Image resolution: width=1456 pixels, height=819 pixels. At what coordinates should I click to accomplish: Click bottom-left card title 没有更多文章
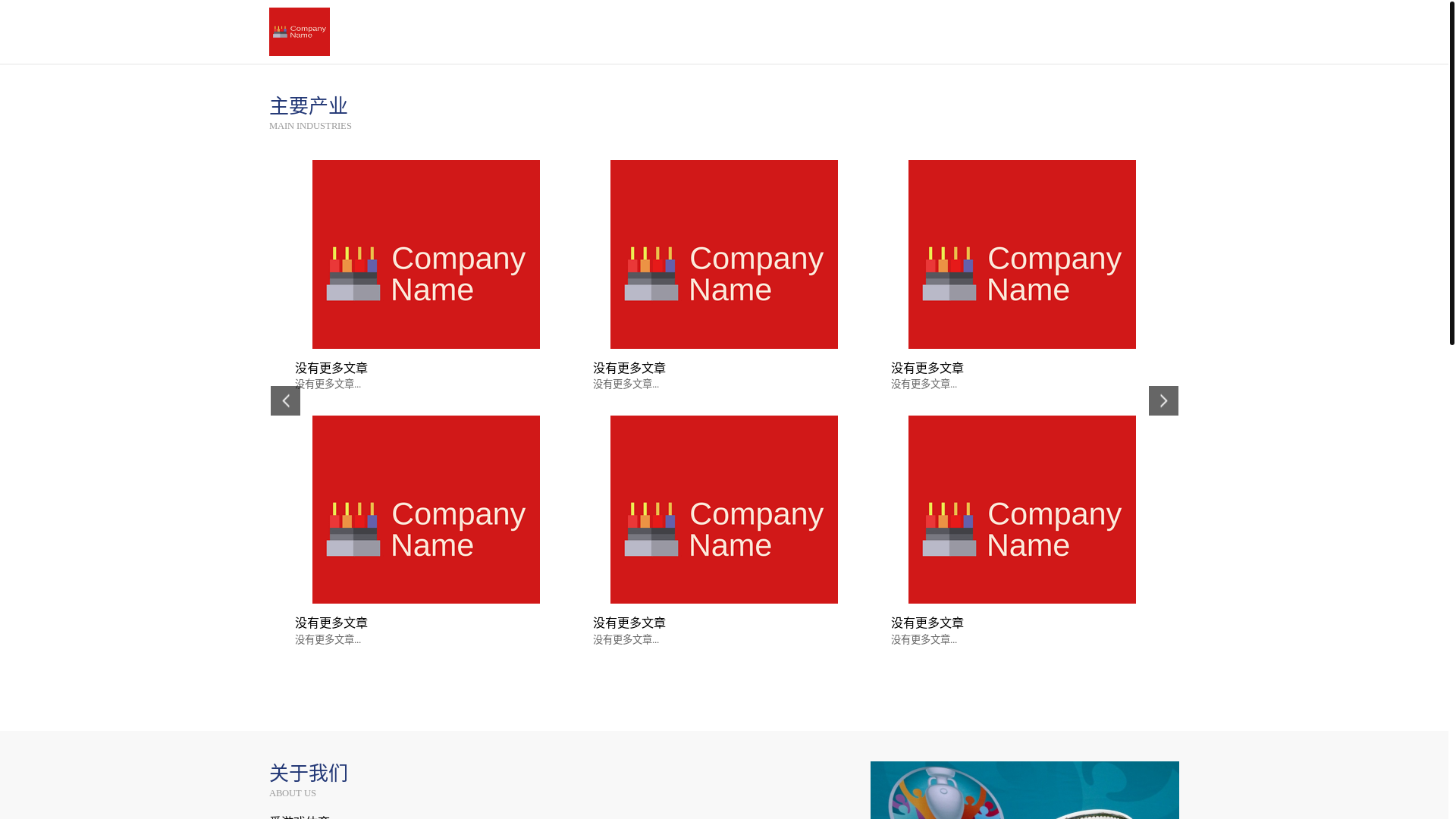pyautogui.click(x=331, y=623)
